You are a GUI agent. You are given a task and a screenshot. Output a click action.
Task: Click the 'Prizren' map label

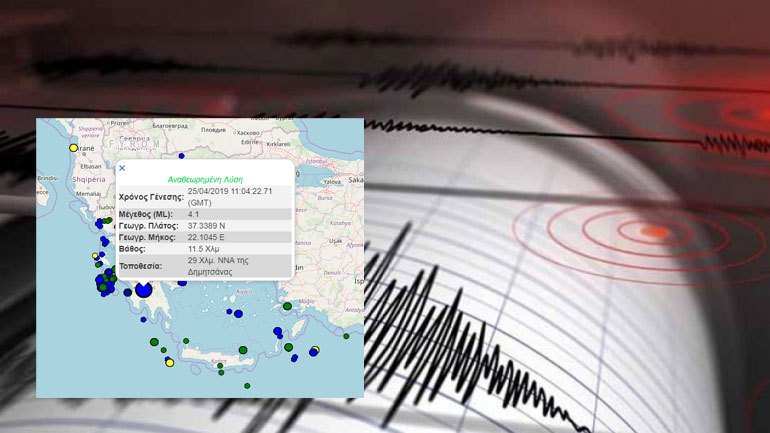[120, 123]
